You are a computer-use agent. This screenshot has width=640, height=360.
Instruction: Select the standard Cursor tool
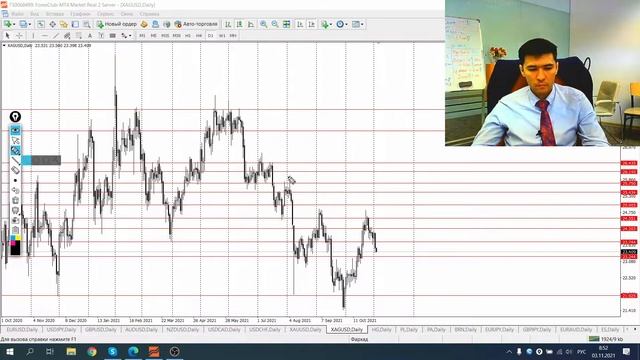point(7,36)
